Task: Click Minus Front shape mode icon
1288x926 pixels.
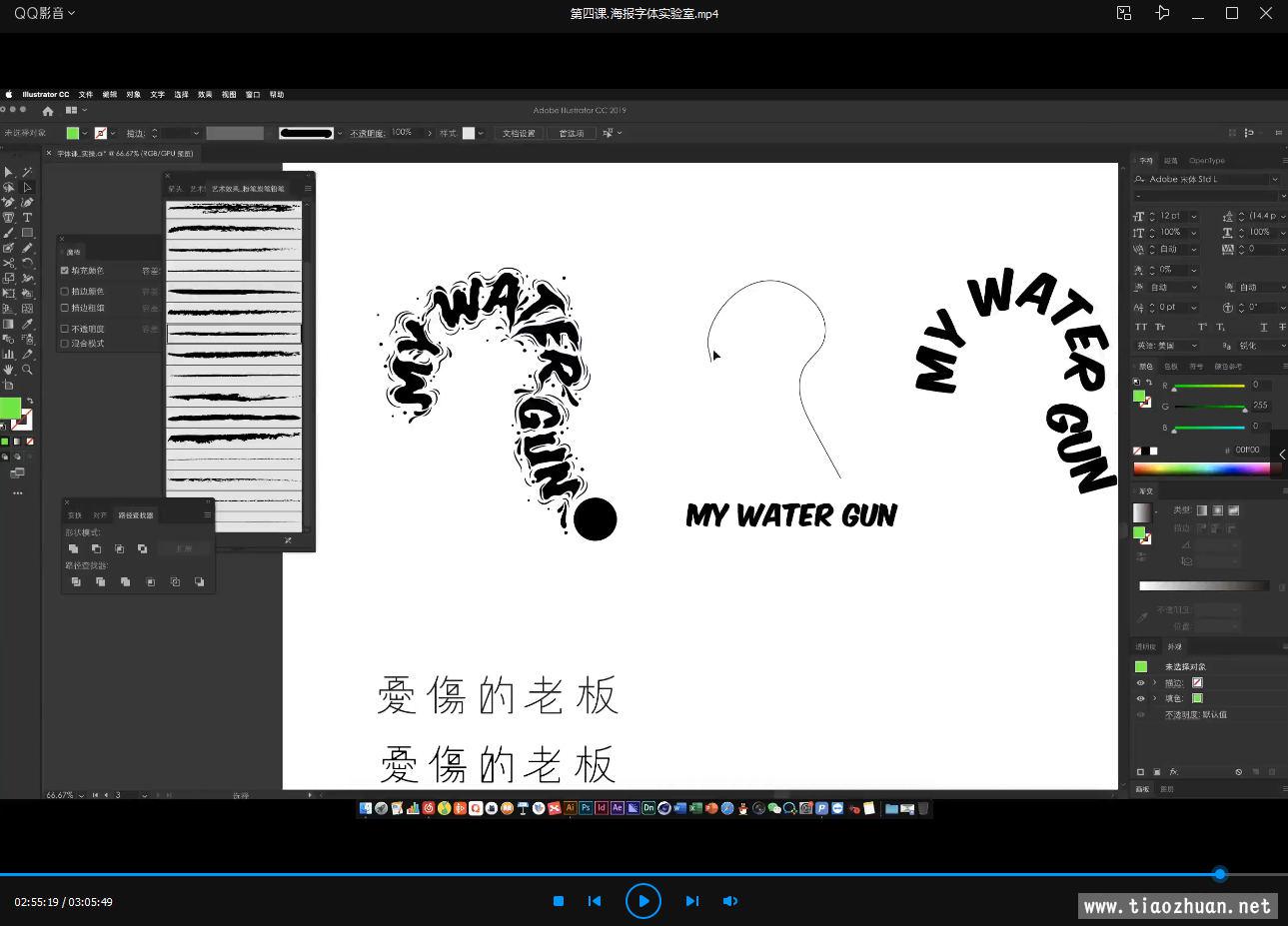Action: click(96, 548)
